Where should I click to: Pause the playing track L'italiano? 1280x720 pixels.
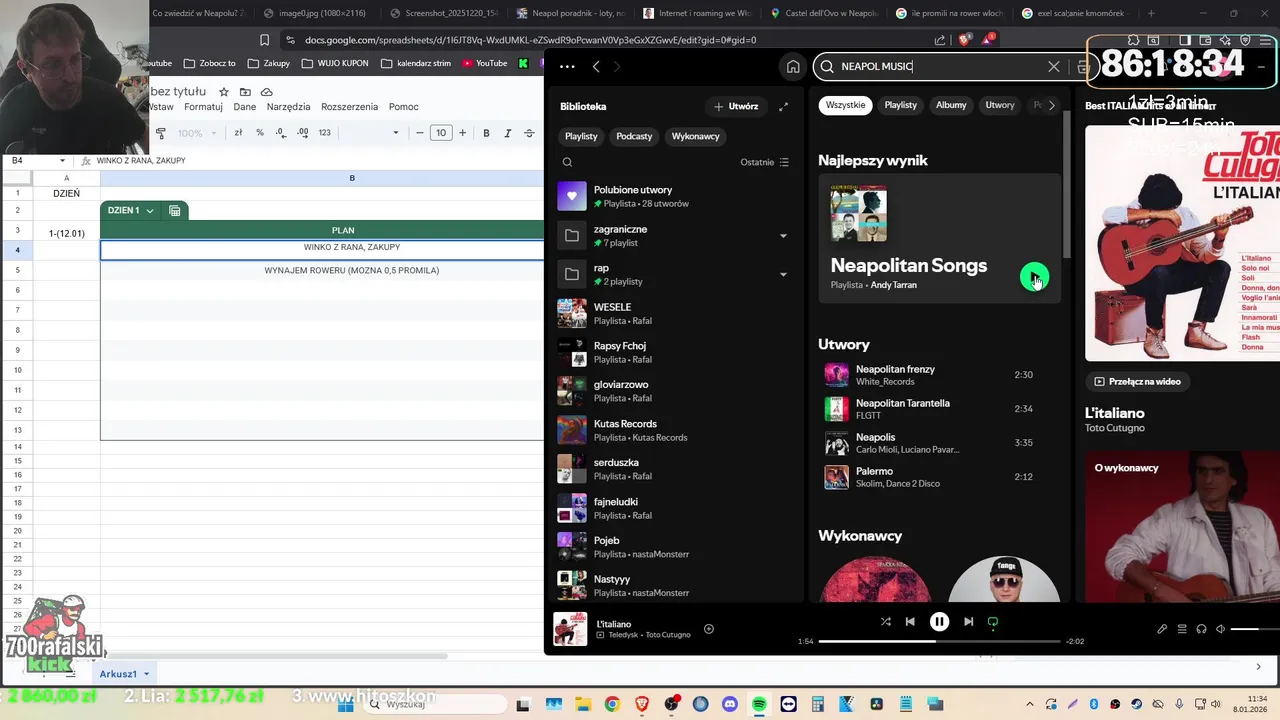939,621
